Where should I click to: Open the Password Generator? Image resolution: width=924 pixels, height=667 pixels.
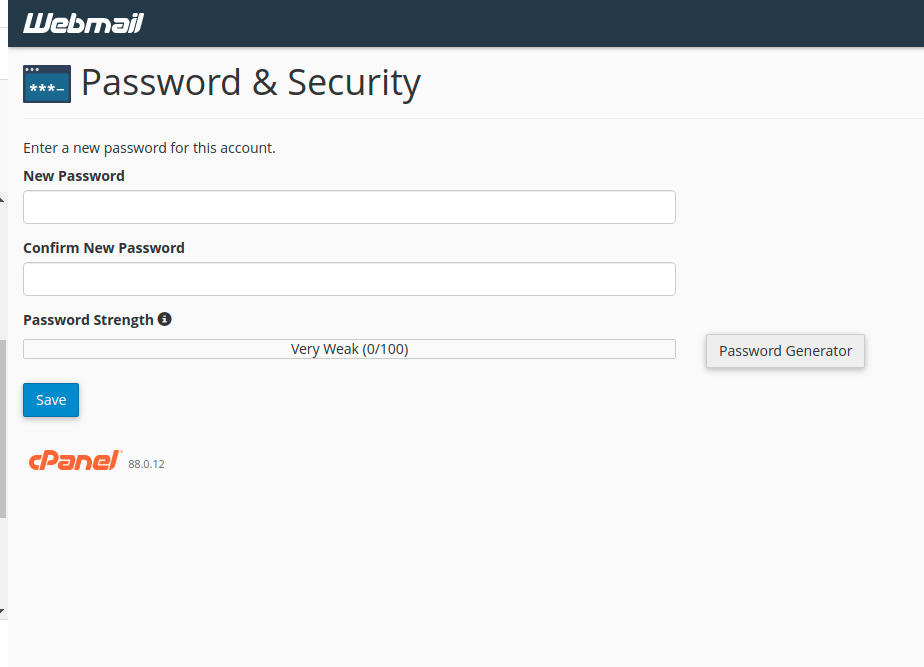pos(785,351)
